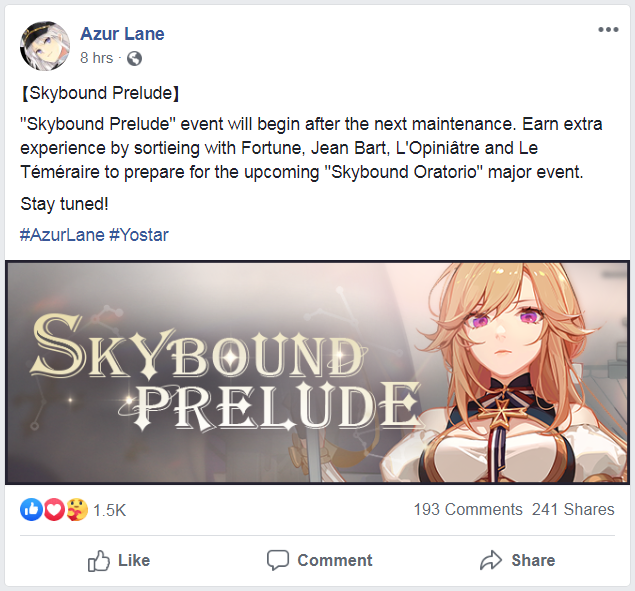
Task: Show the 193 Comments
Action: tap(468, 509)
